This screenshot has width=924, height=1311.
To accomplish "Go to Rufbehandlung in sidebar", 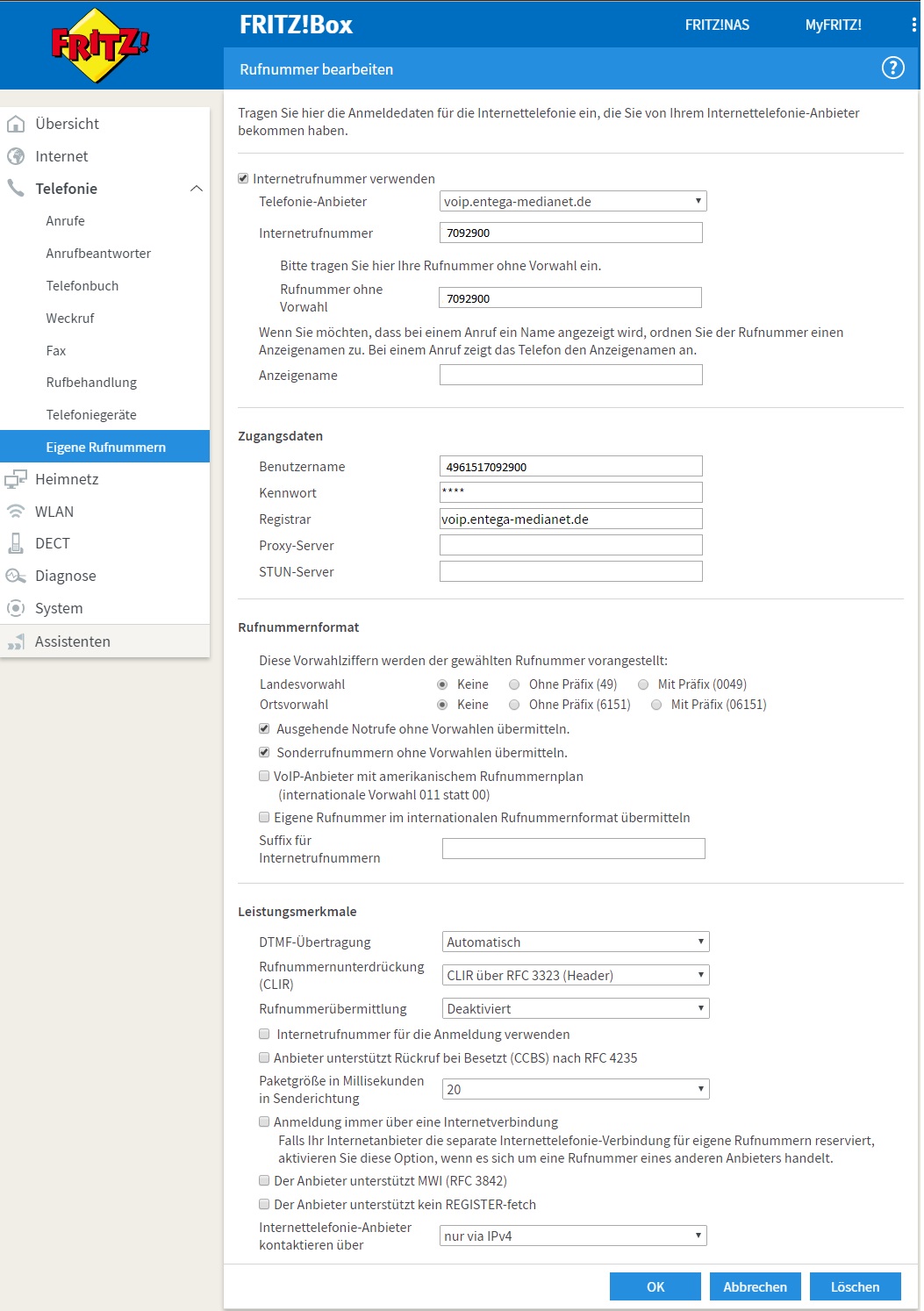I will click(x=91, y=383).
